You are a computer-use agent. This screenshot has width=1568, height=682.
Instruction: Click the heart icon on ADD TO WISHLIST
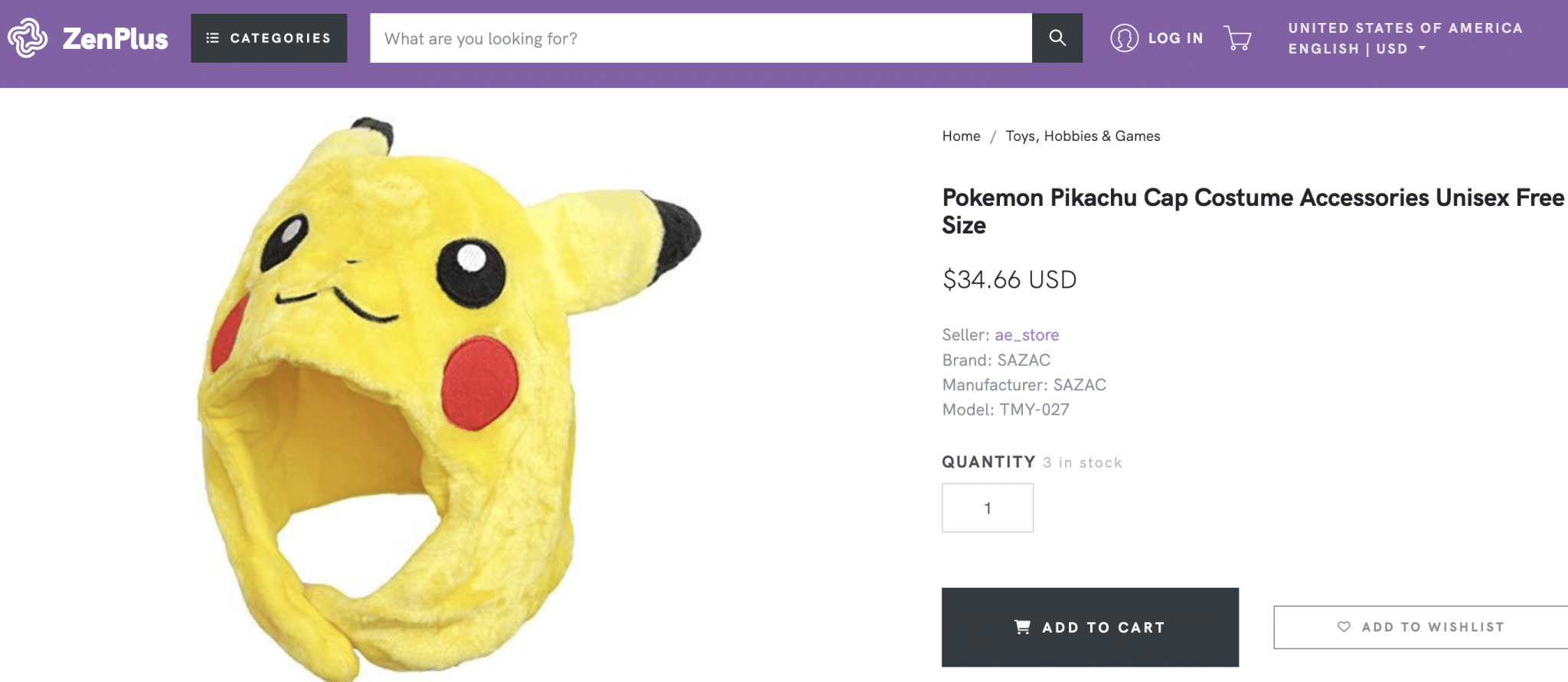tap(1343, 626)
